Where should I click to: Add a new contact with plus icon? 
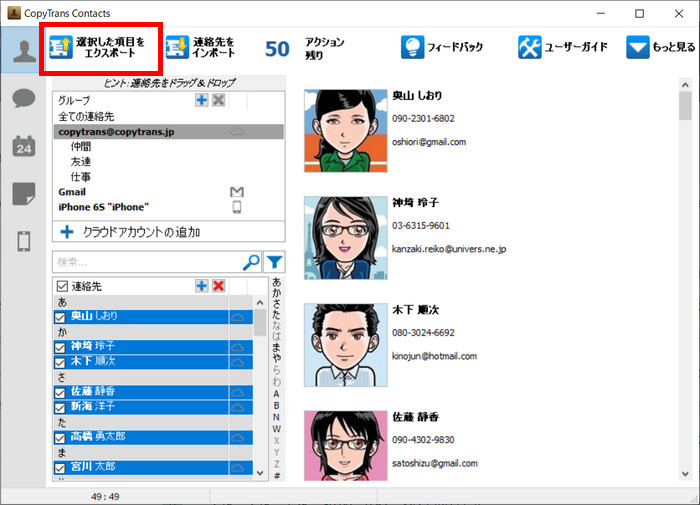pyautogui.click(x=202, y=286)
